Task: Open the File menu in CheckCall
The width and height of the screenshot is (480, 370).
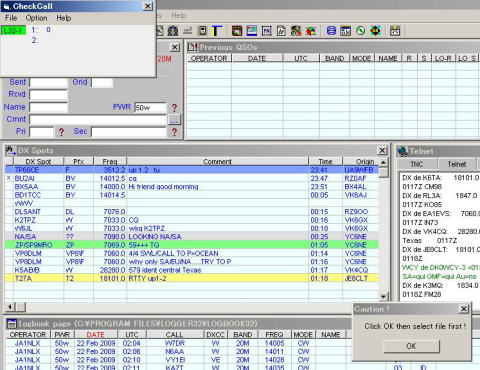Action: coord(11,18)
